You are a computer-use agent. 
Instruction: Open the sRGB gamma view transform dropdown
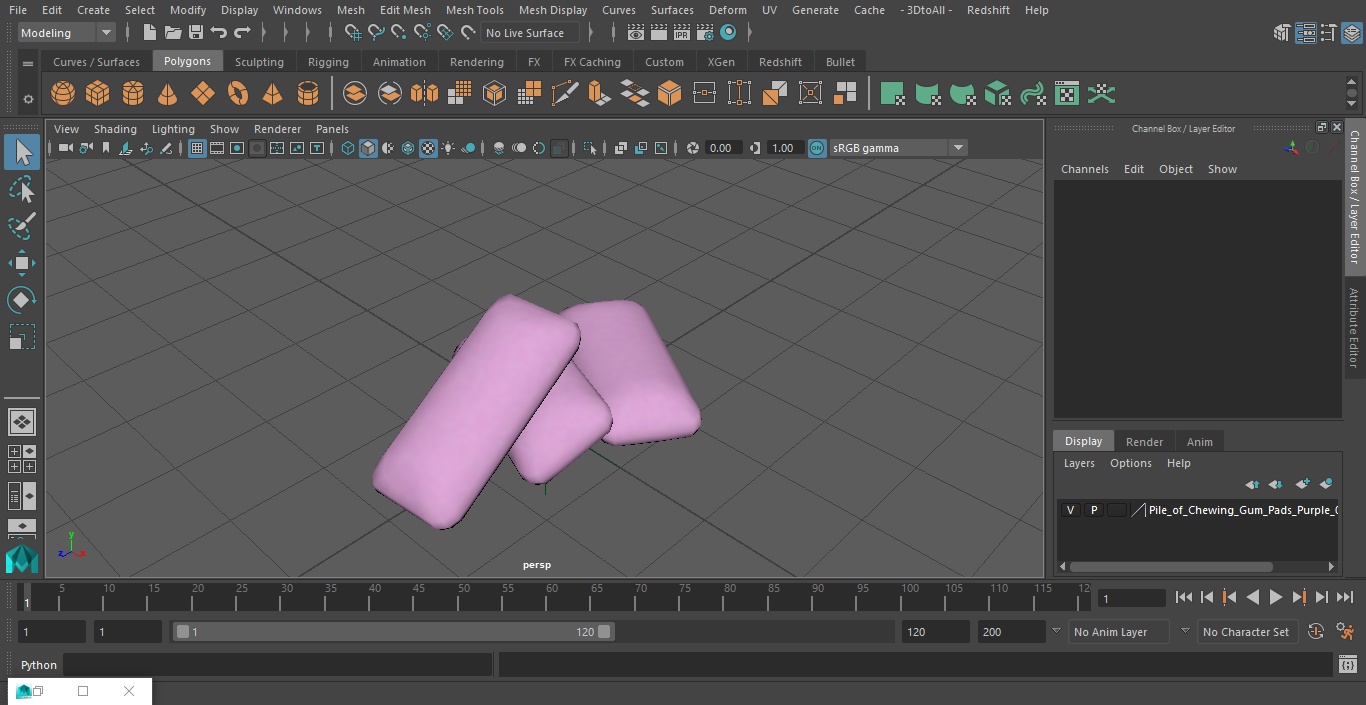pos(898,148)
